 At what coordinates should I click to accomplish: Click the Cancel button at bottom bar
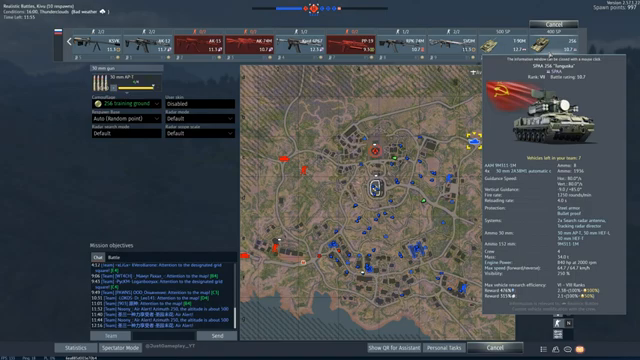[495, 348]
